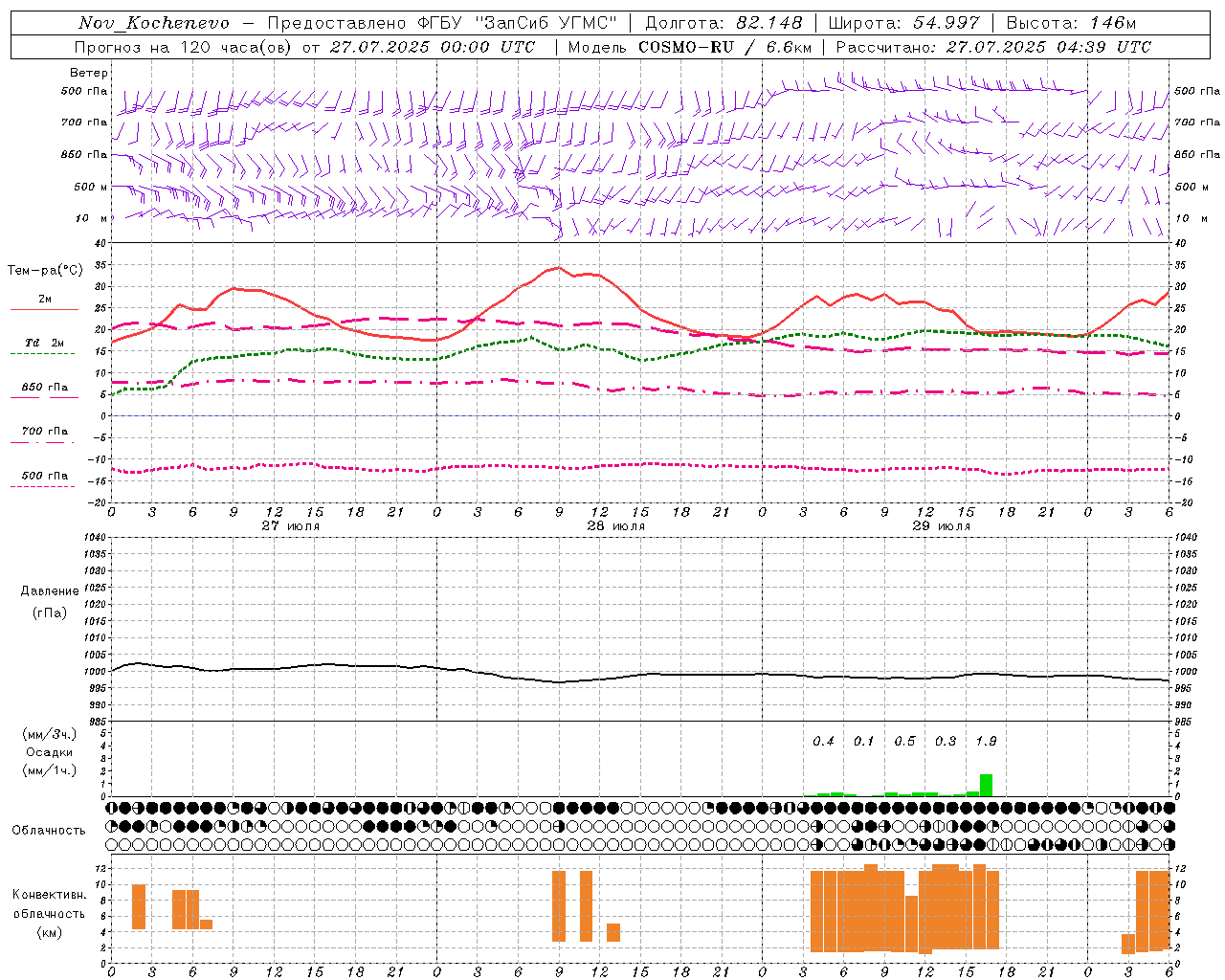Click the tallest green precipitation bar
Viewport: 1225px width, 980px height.
pyautogui.click(x=986, y=785)
